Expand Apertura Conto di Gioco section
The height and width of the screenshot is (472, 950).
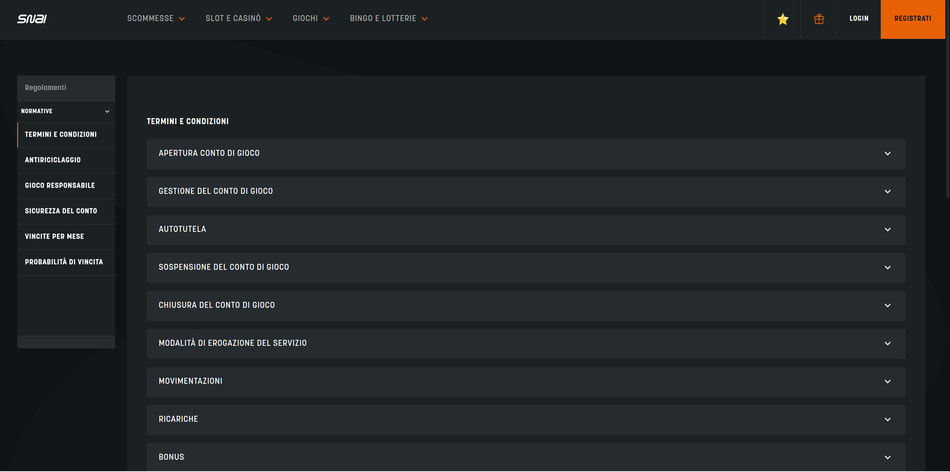pyautogui.click(x=525, y=154)
